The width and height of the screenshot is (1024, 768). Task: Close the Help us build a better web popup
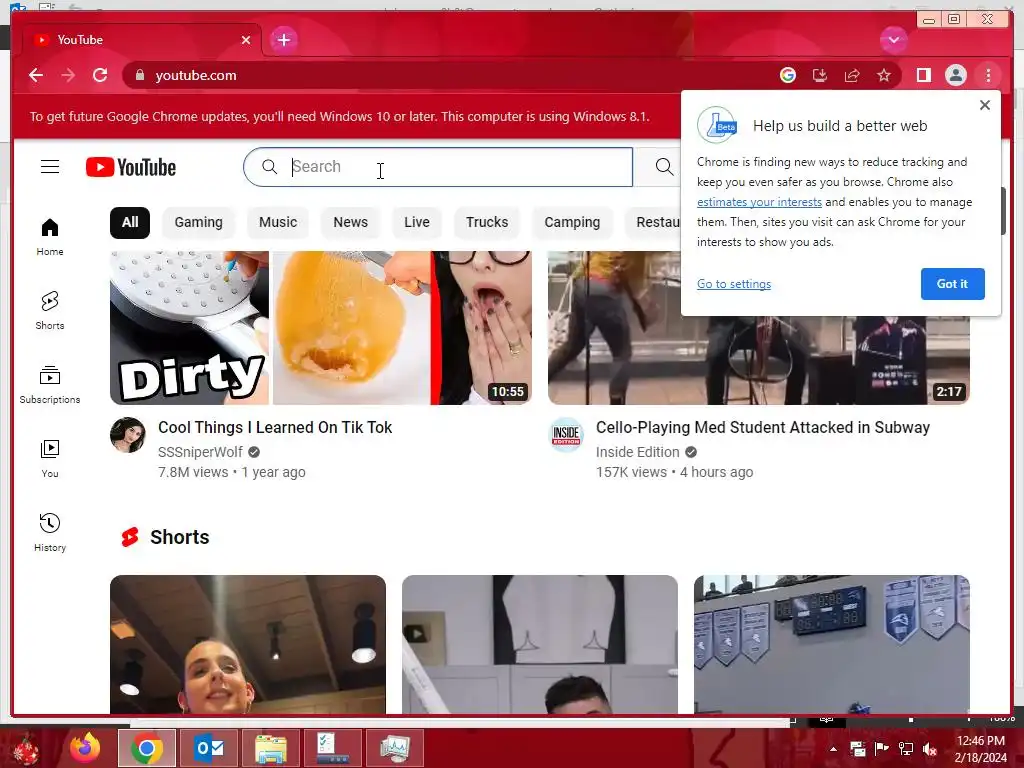(x=985, y=105)
